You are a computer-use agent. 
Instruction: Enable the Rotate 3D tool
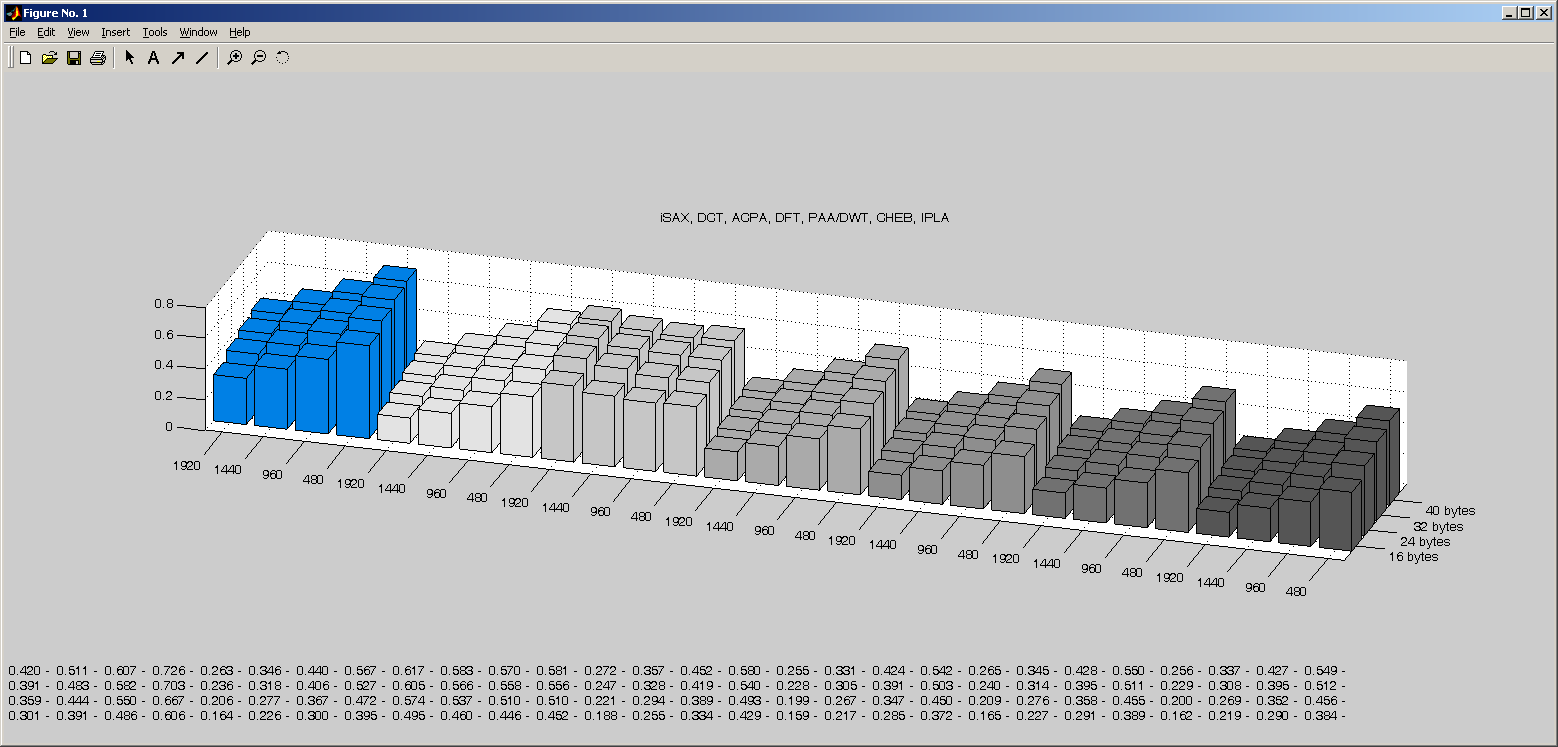pos(282,58)
